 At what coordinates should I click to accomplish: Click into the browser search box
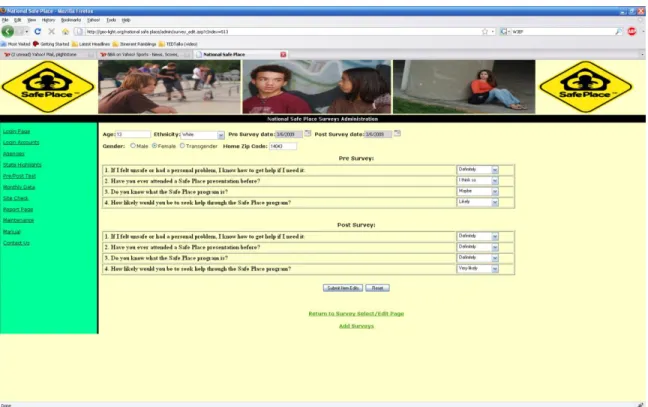point(563,31)
